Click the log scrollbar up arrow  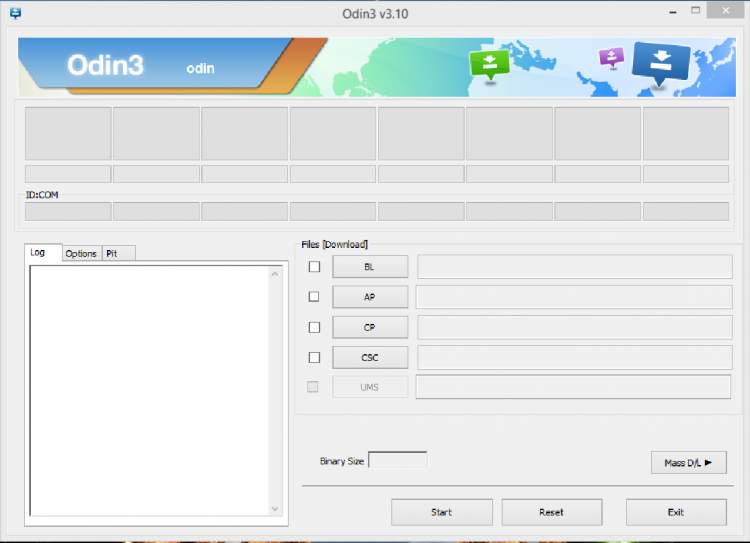(x=275, y=274)
